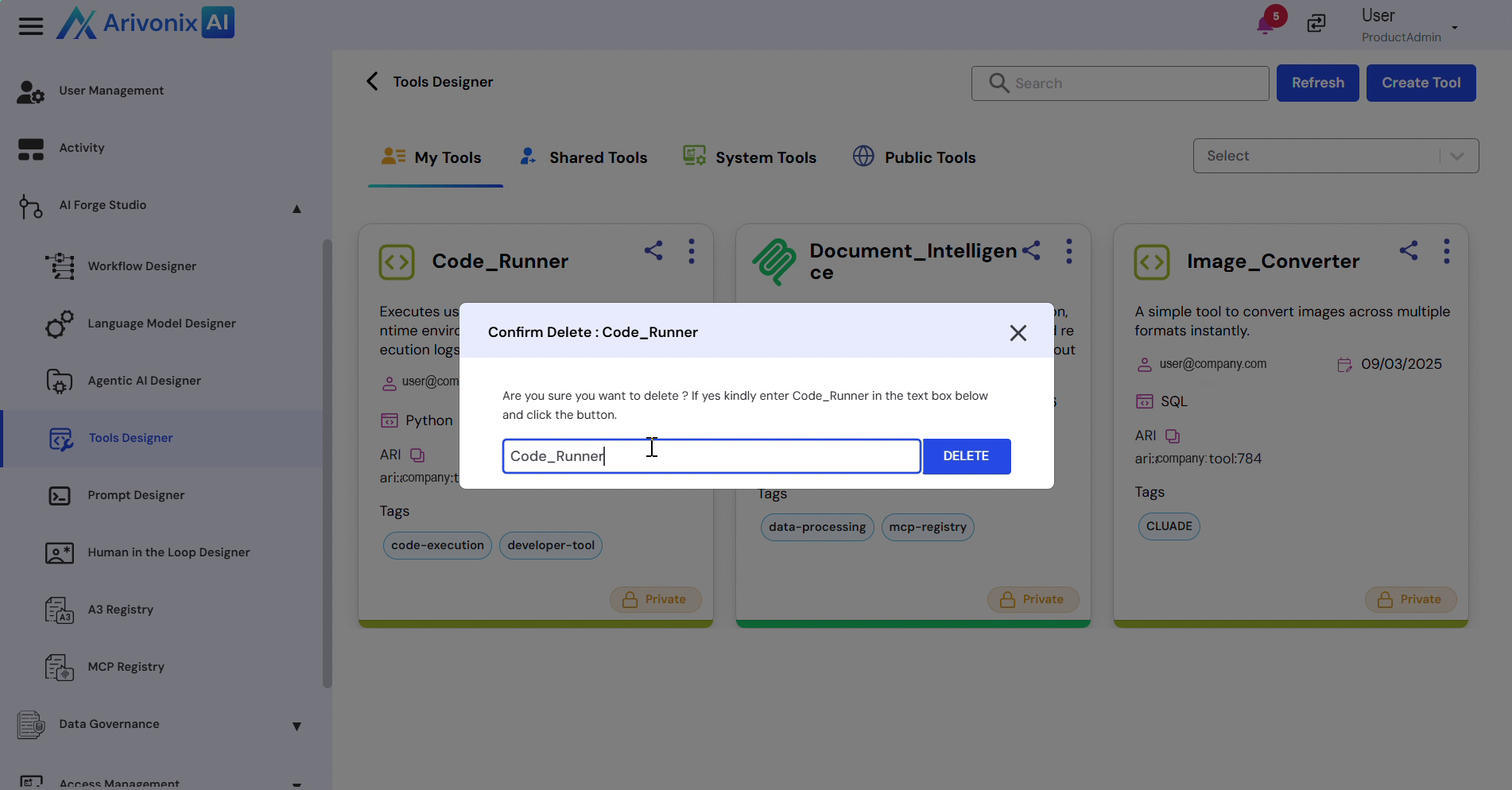Share the Code_Runner tool

tap(653, 251)
